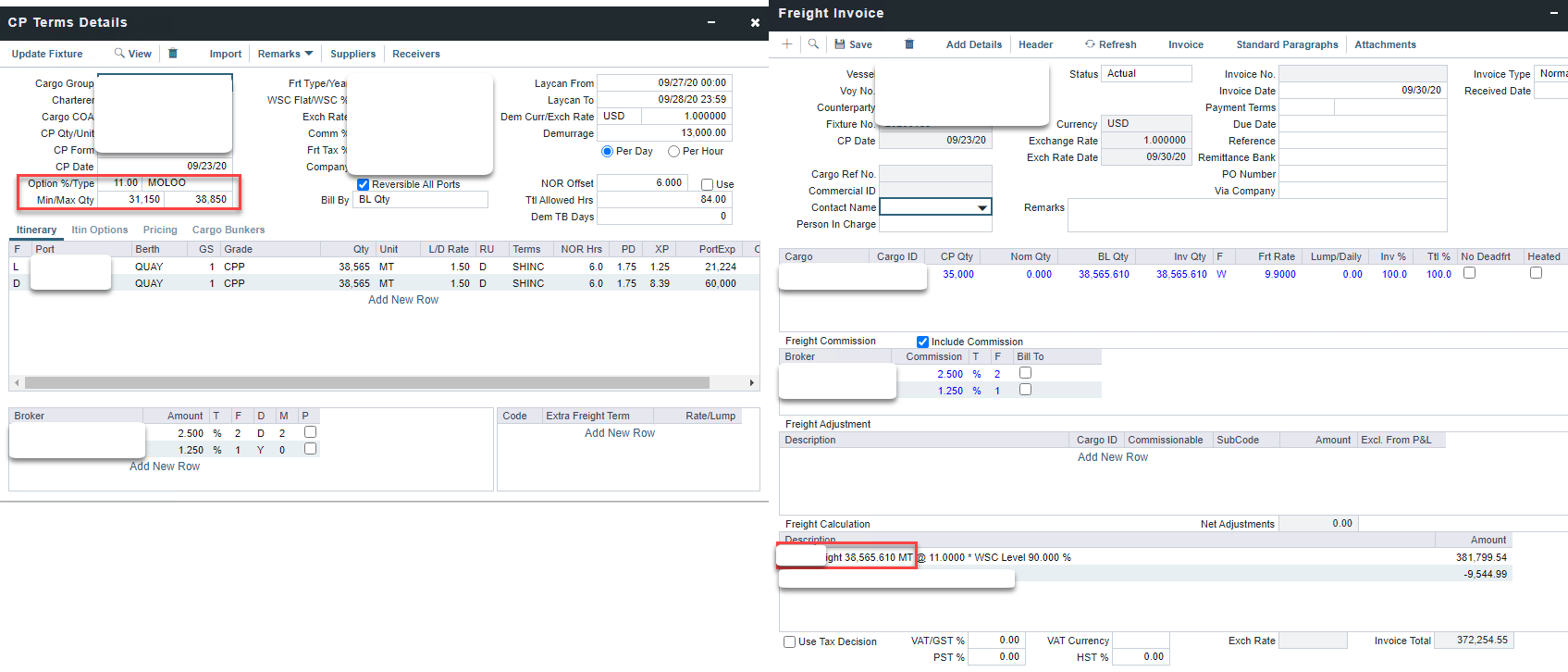The width and height of the screenshot is (1568, 672).
Task: Click the trash icon in Freight Invoice toolbar
Action: 909,44
